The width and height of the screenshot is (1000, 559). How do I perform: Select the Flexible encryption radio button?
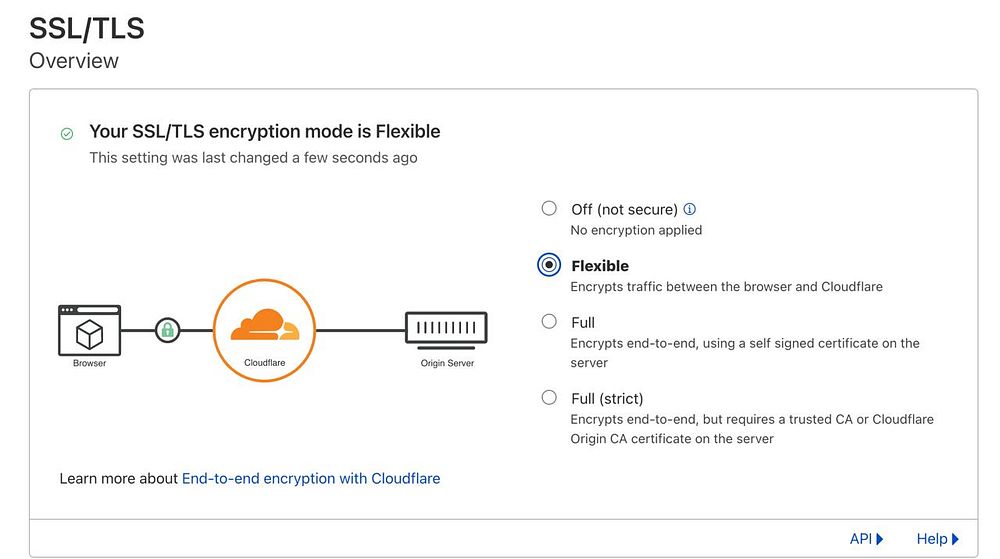pyautogui.click(x=549, y=265)
